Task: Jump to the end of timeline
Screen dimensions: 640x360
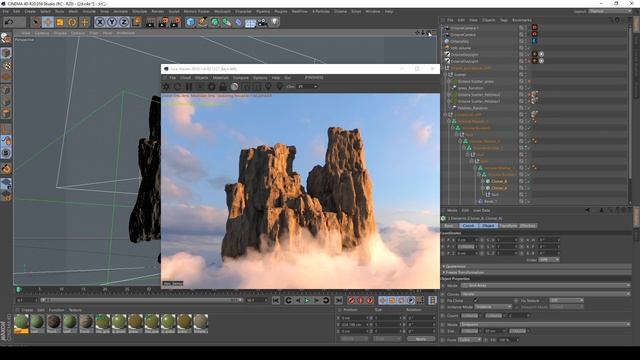Action: (x=338, y=300)
